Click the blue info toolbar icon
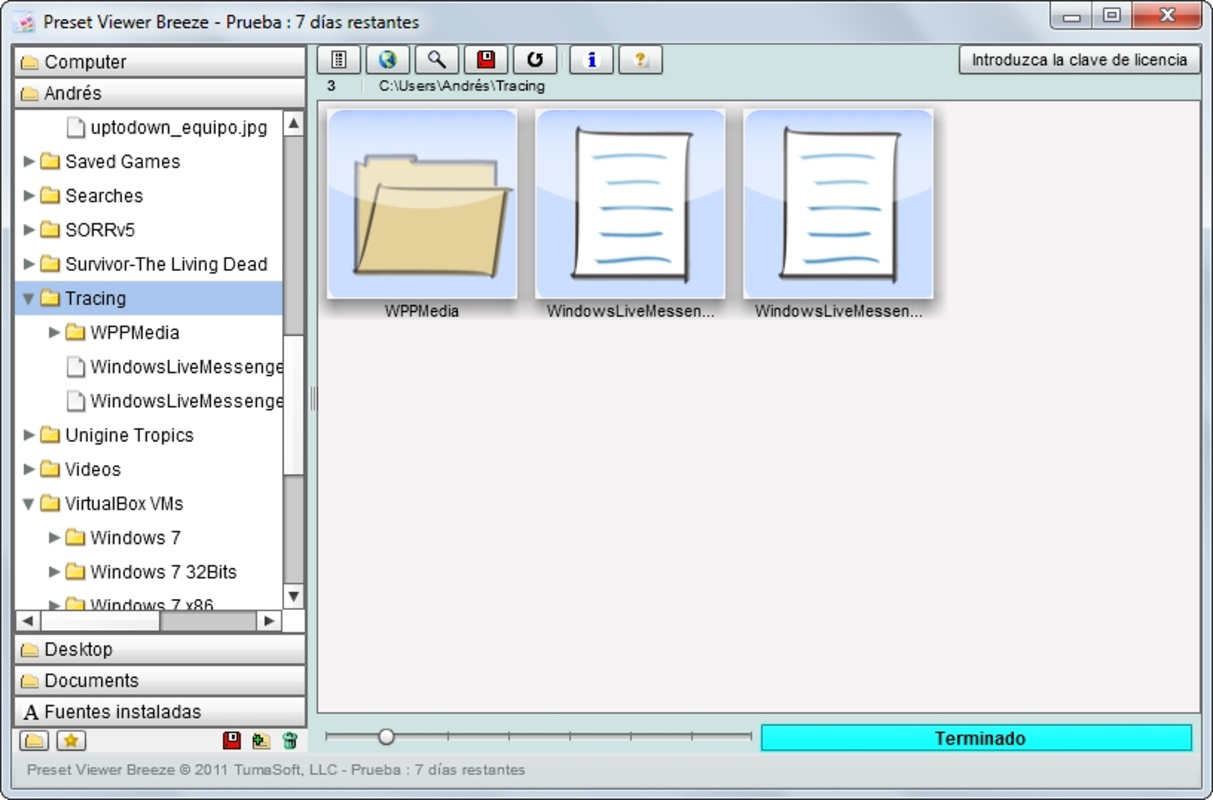Viewport: 1213px width, 800px height. pyautogui.click(x=591, y=60)
